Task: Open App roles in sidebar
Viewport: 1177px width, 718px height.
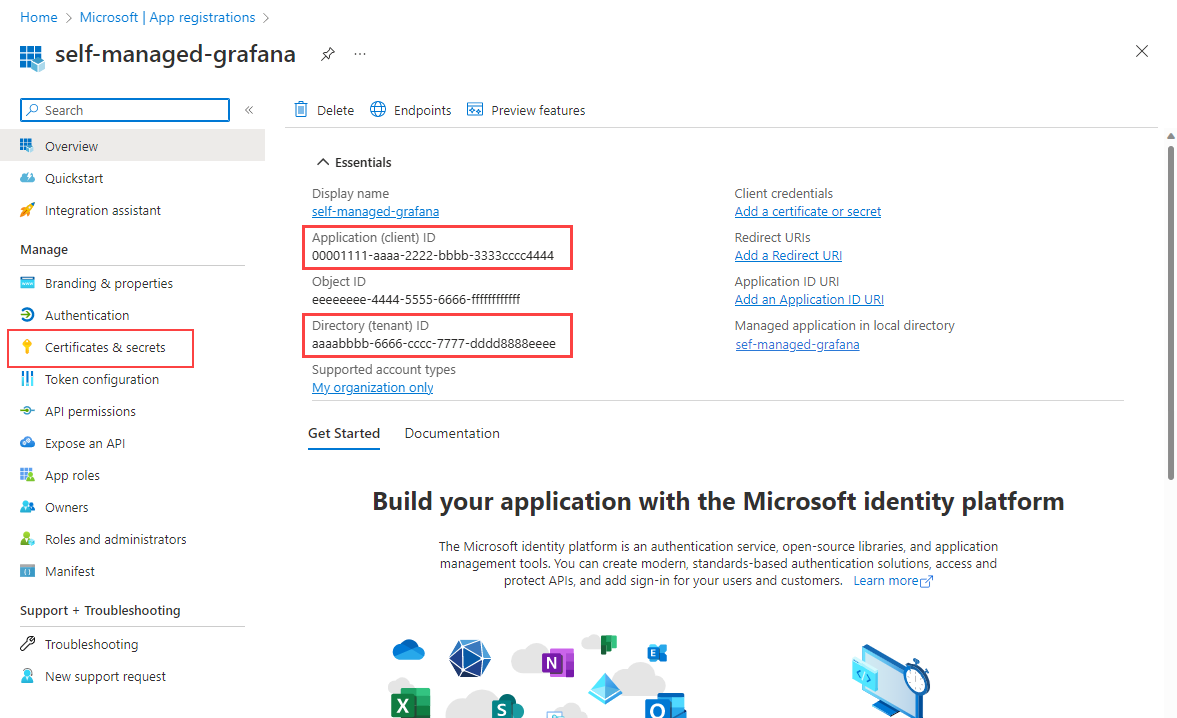Action: 72,476
